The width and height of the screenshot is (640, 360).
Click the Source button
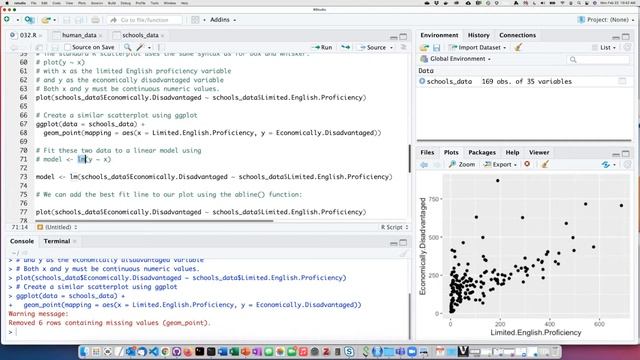[373, 47]
